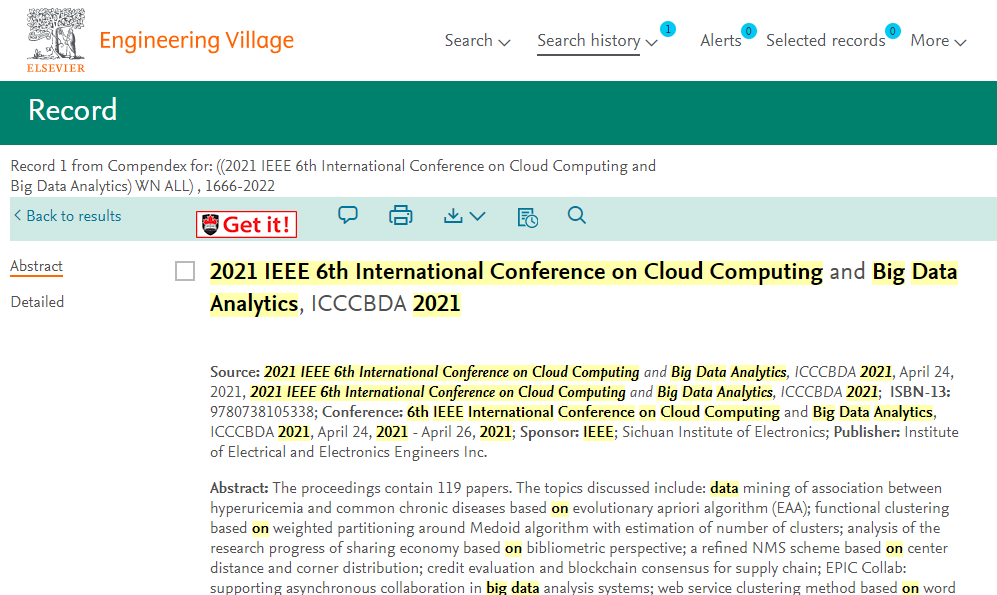Open the Search menu
The height and width of the screenshot is (595, 997).
[477, 41]
